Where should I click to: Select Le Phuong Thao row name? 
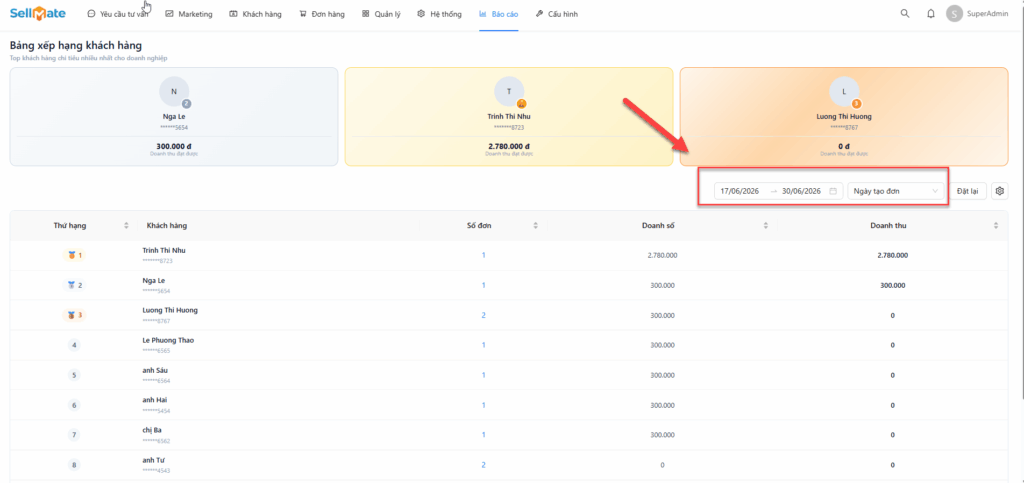[x=168, y=340]
